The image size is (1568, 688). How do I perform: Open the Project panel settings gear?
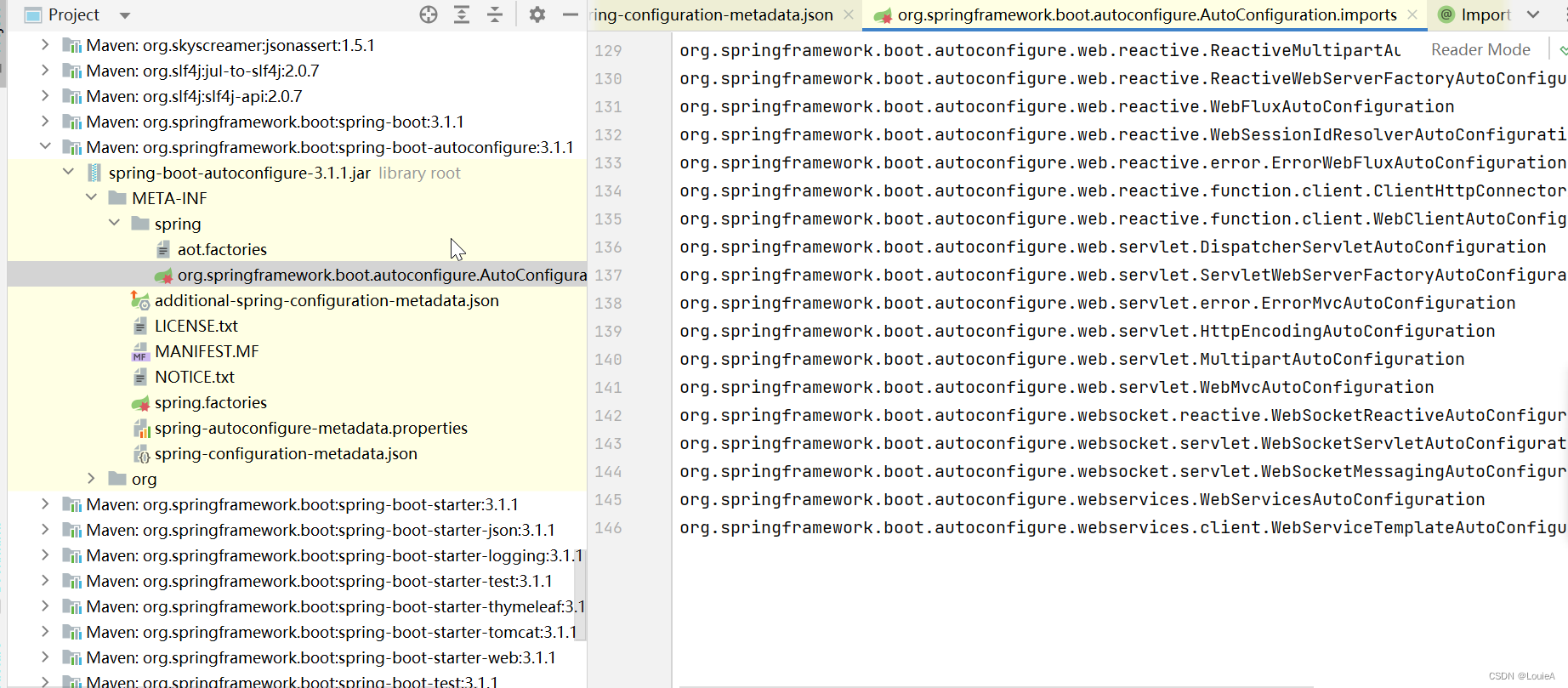click(537, 14)
